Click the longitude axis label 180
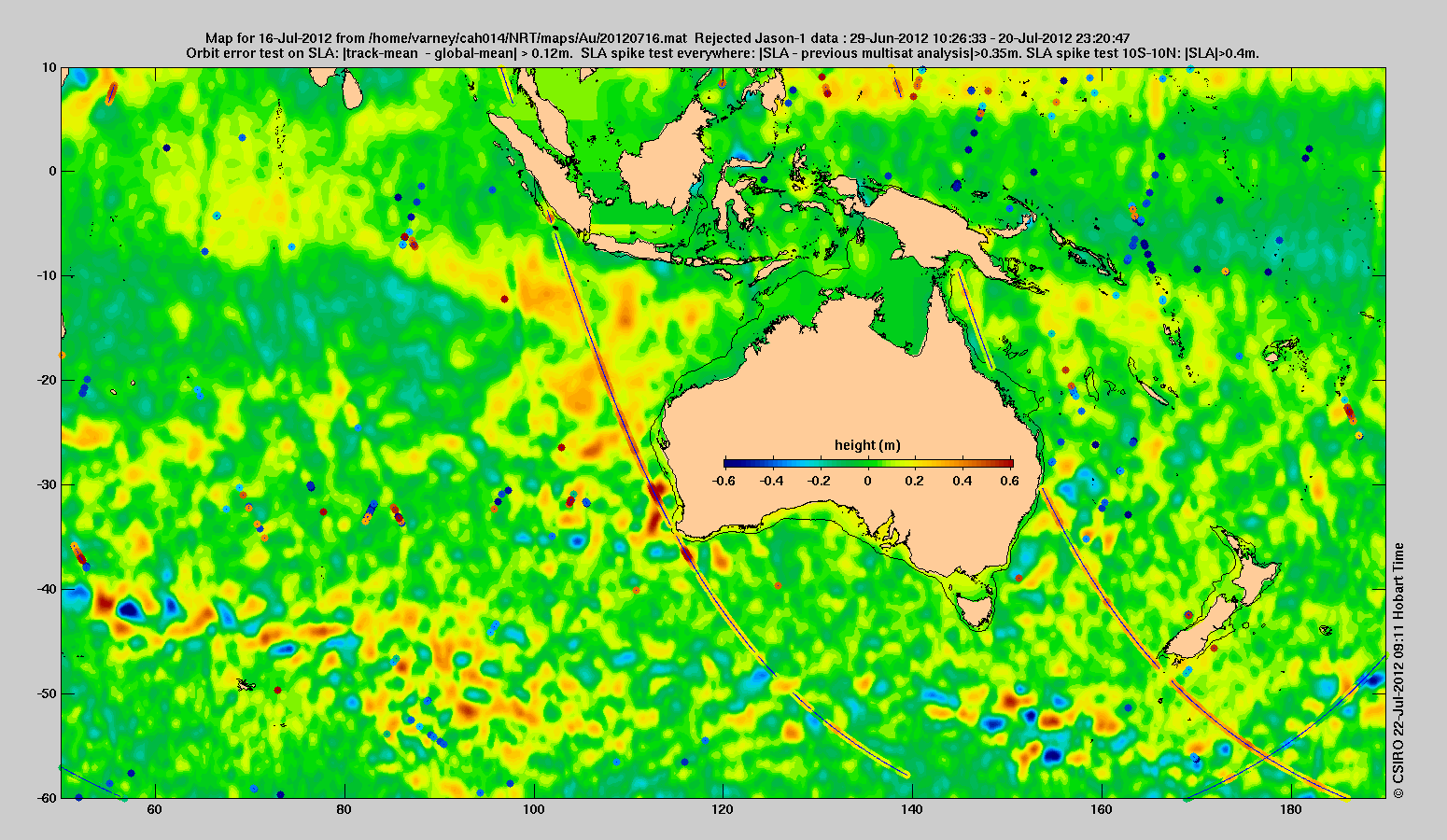The image size is (1447, 840). pos(1291,810)
